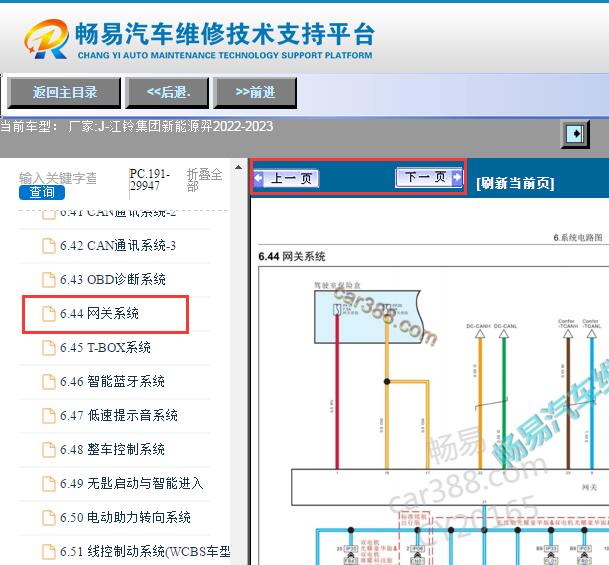Click 折叠全部 to collapse tree
Viewport: 609px width, 565px height.
[204, 179]
